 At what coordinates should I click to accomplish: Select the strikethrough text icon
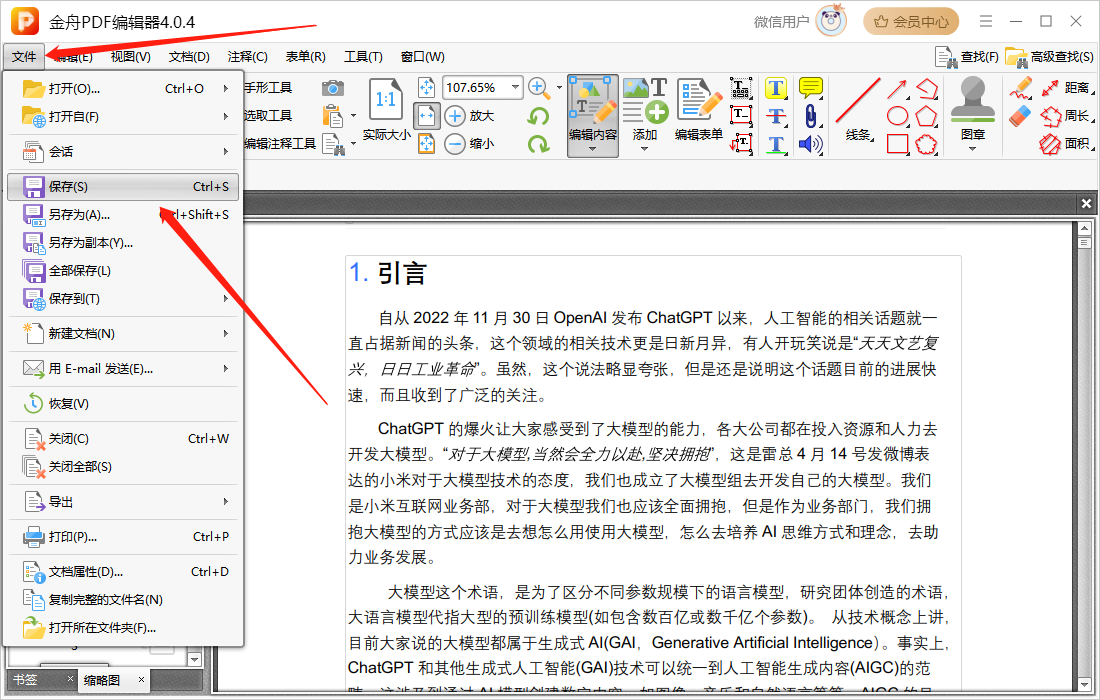click(x=775, y=116)
